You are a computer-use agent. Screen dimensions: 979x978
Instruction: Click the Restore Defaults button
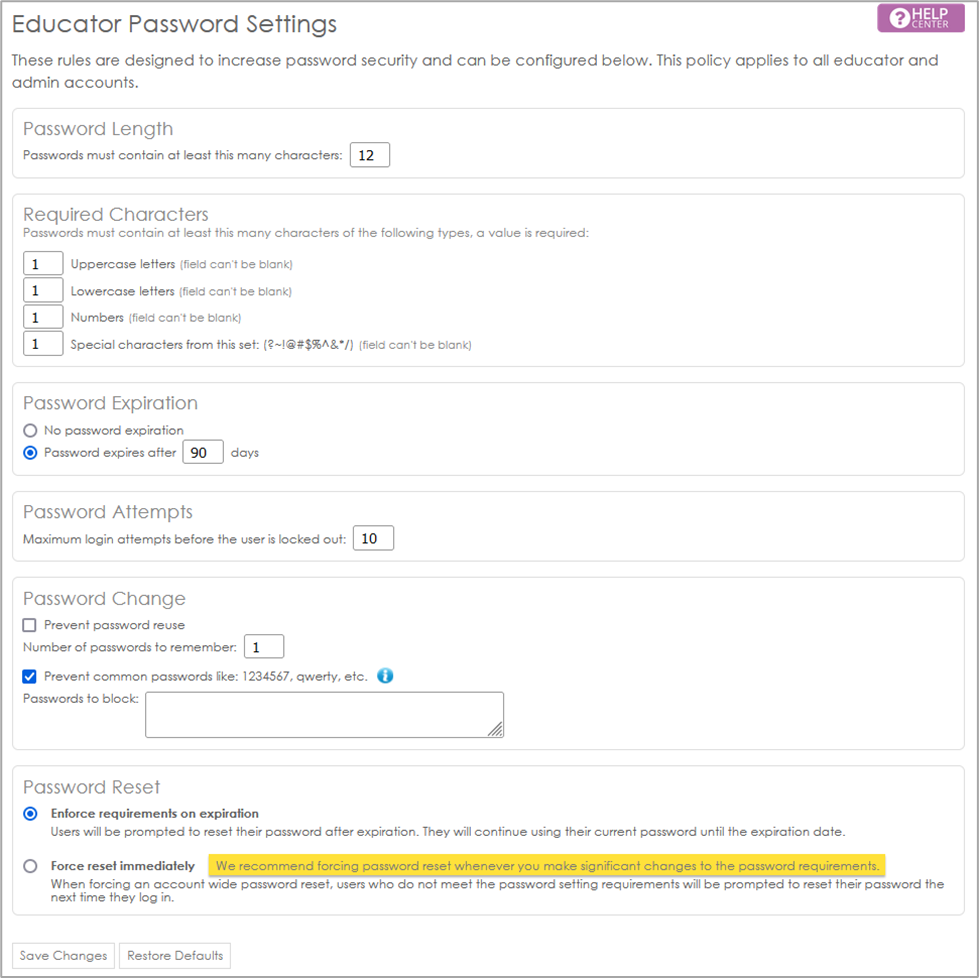pyautogui.click(x=174, y=956)
